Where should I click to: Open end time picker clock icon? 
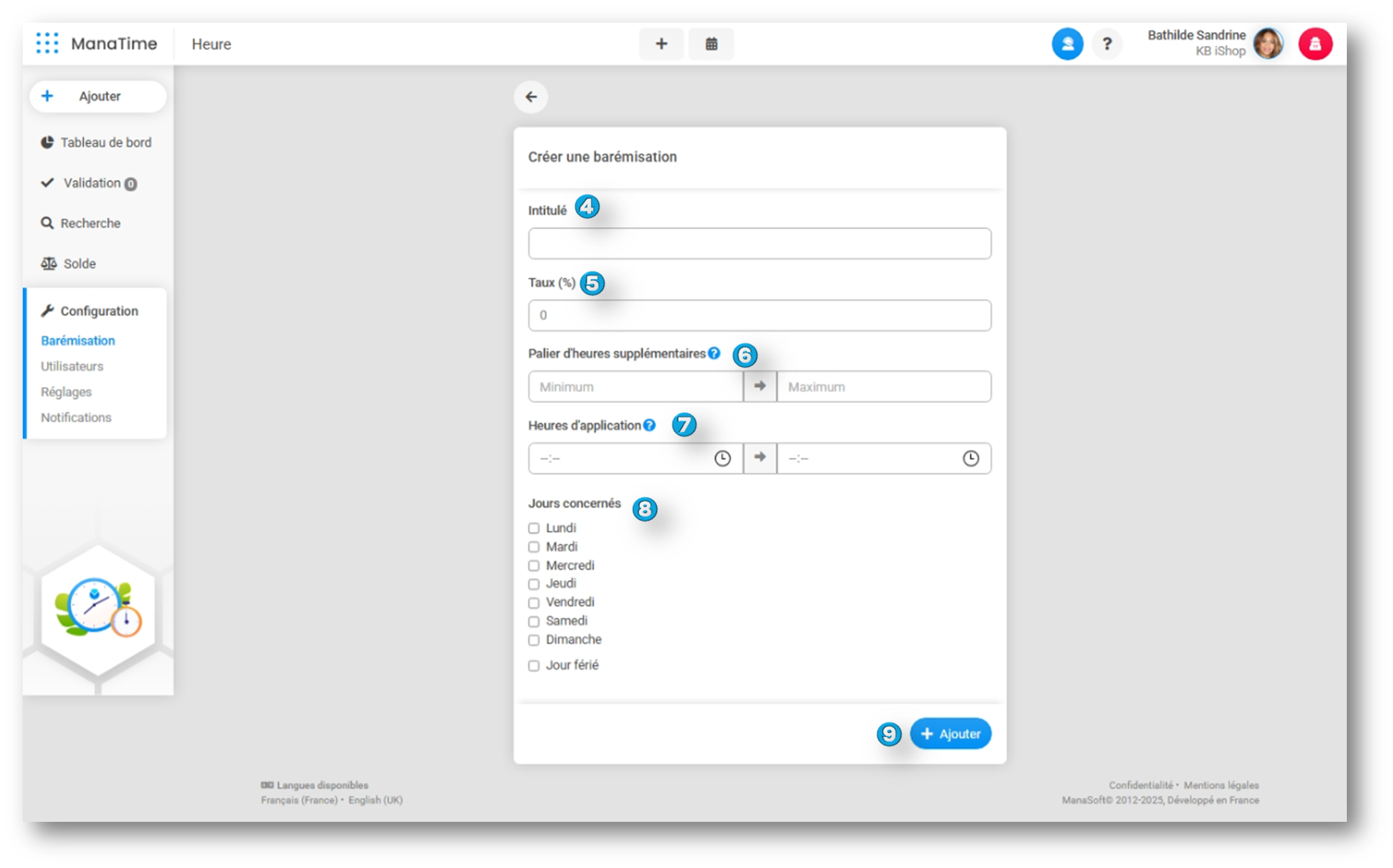point(970,458)
